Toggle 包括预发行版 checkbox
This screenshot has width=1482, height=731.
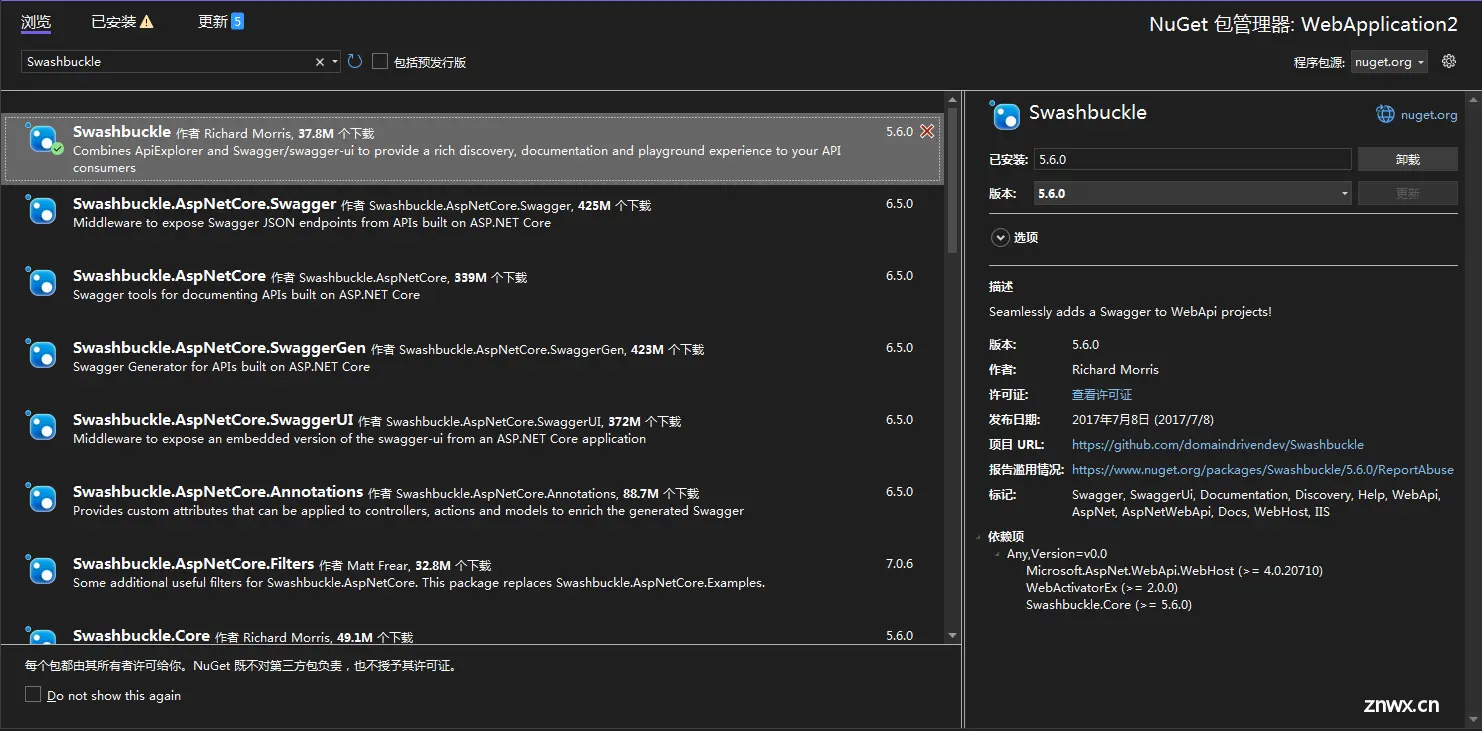coord(380,61)
